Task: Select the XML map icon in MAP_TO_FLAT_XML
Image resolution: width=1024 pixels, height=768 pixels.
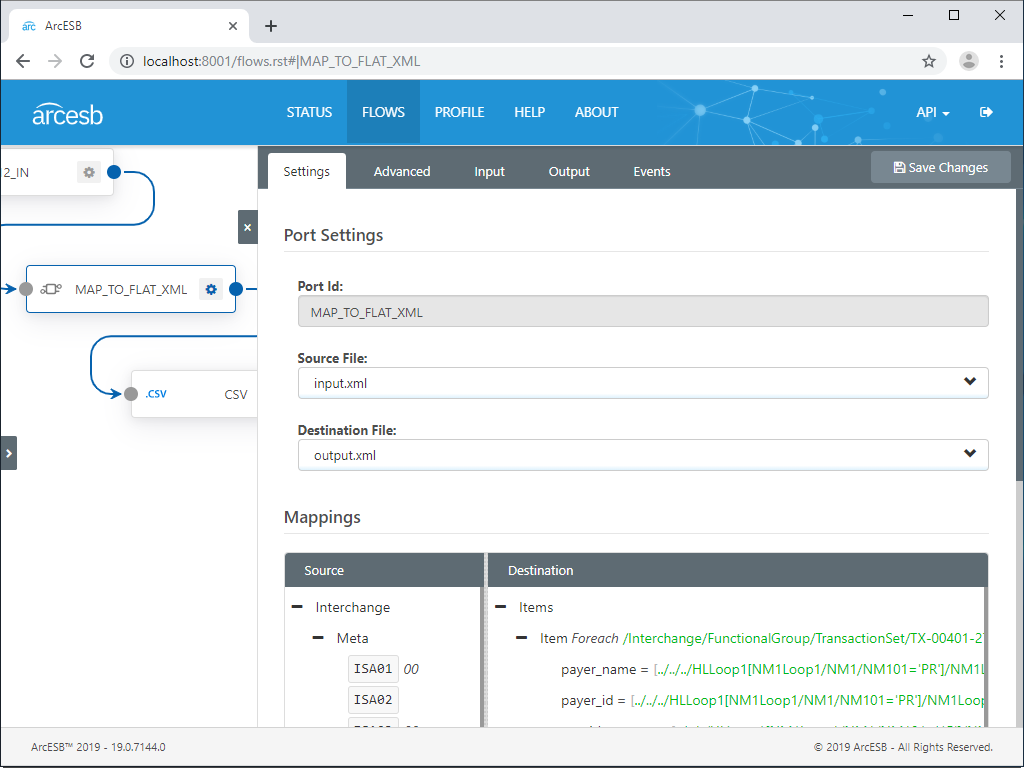Action: point(54,289)
